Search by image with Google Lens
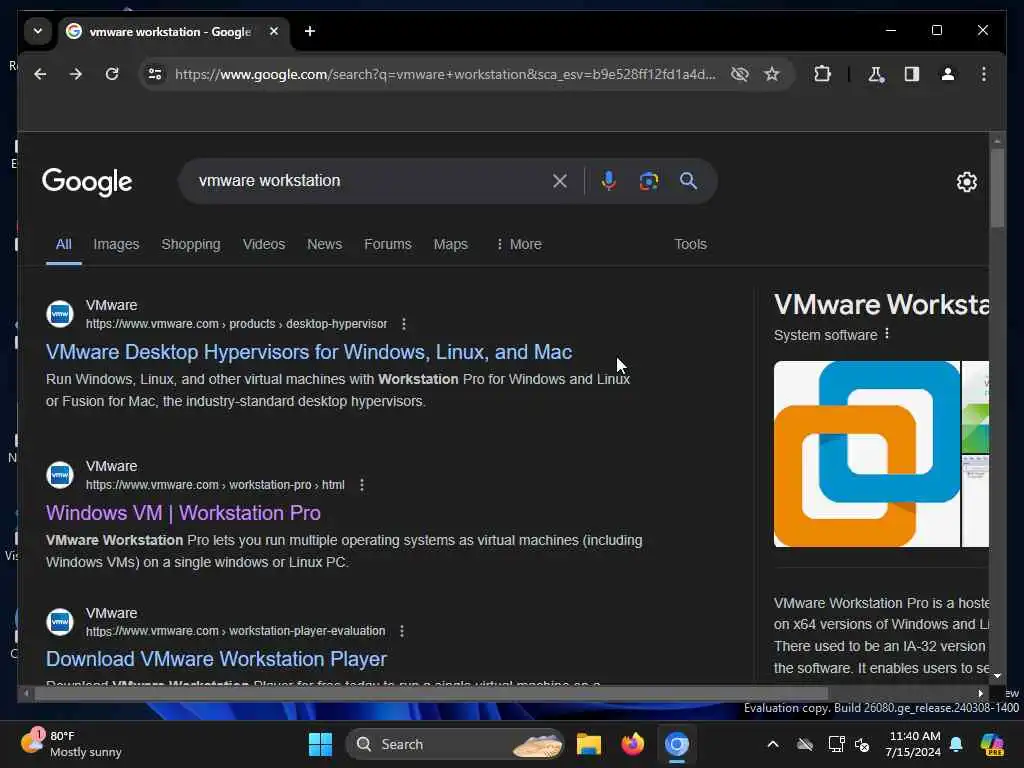Viewport: 1024px width, 768px height. (648, 181)
